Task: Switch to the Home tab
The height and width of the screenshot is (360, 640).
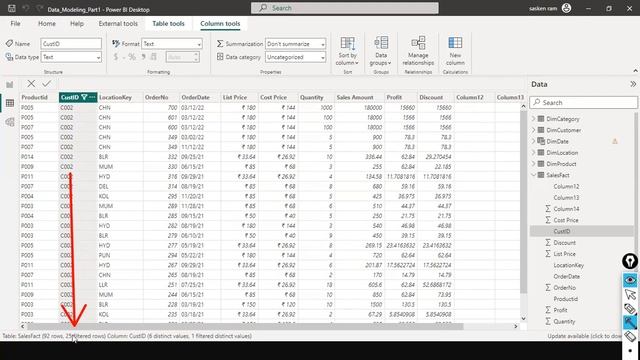Action: [47, 24]
